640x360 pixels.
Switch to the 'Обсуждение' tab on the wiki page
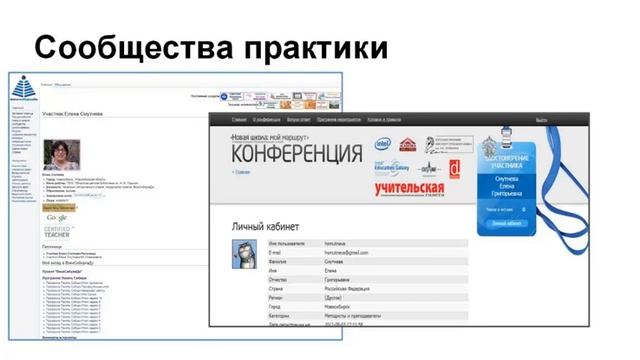(x=63, y=85)
